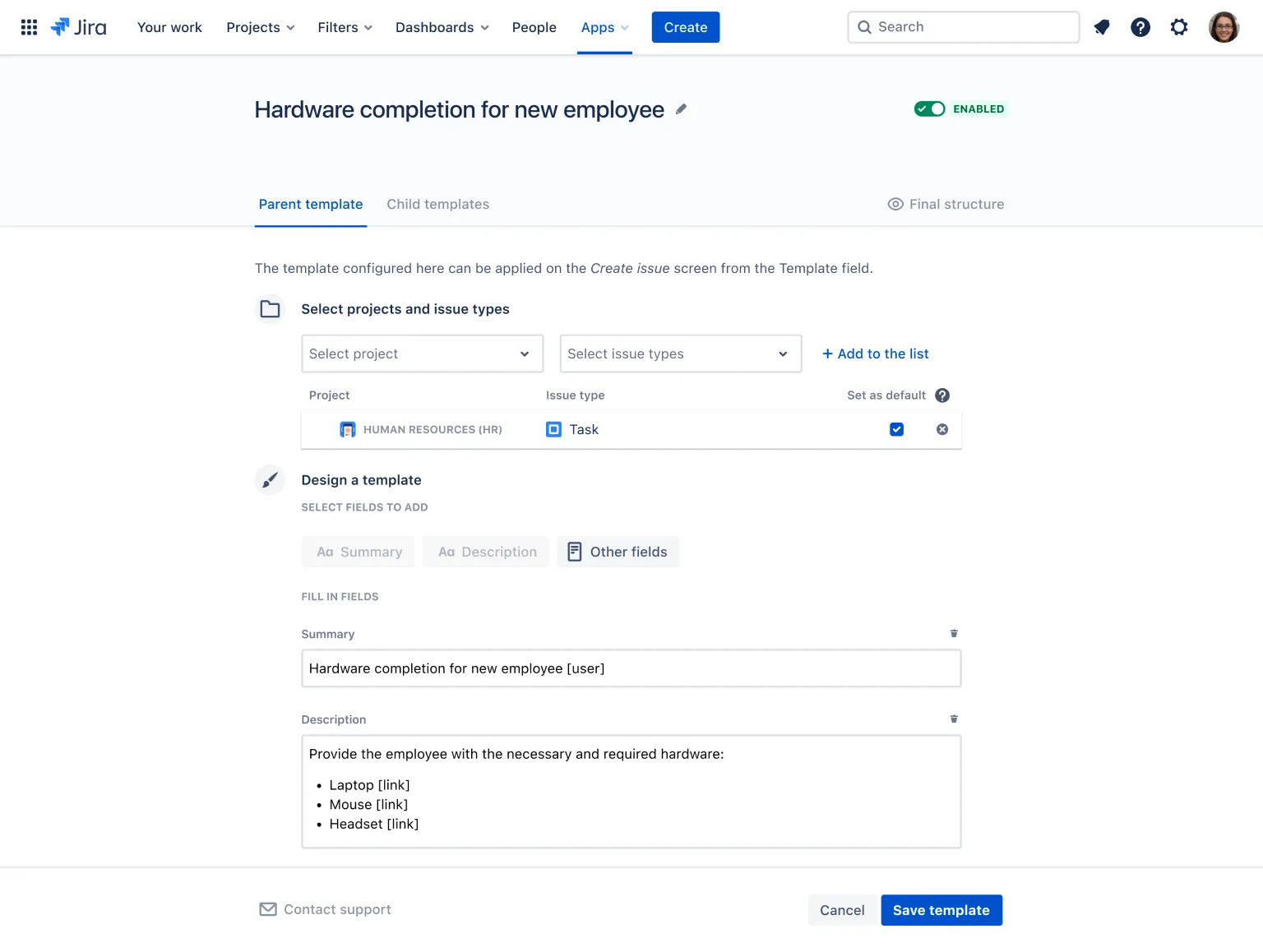This screenshot has height=952, width=1263.
Task: Open notifications from the top bar
Action: click(1102, 27)
